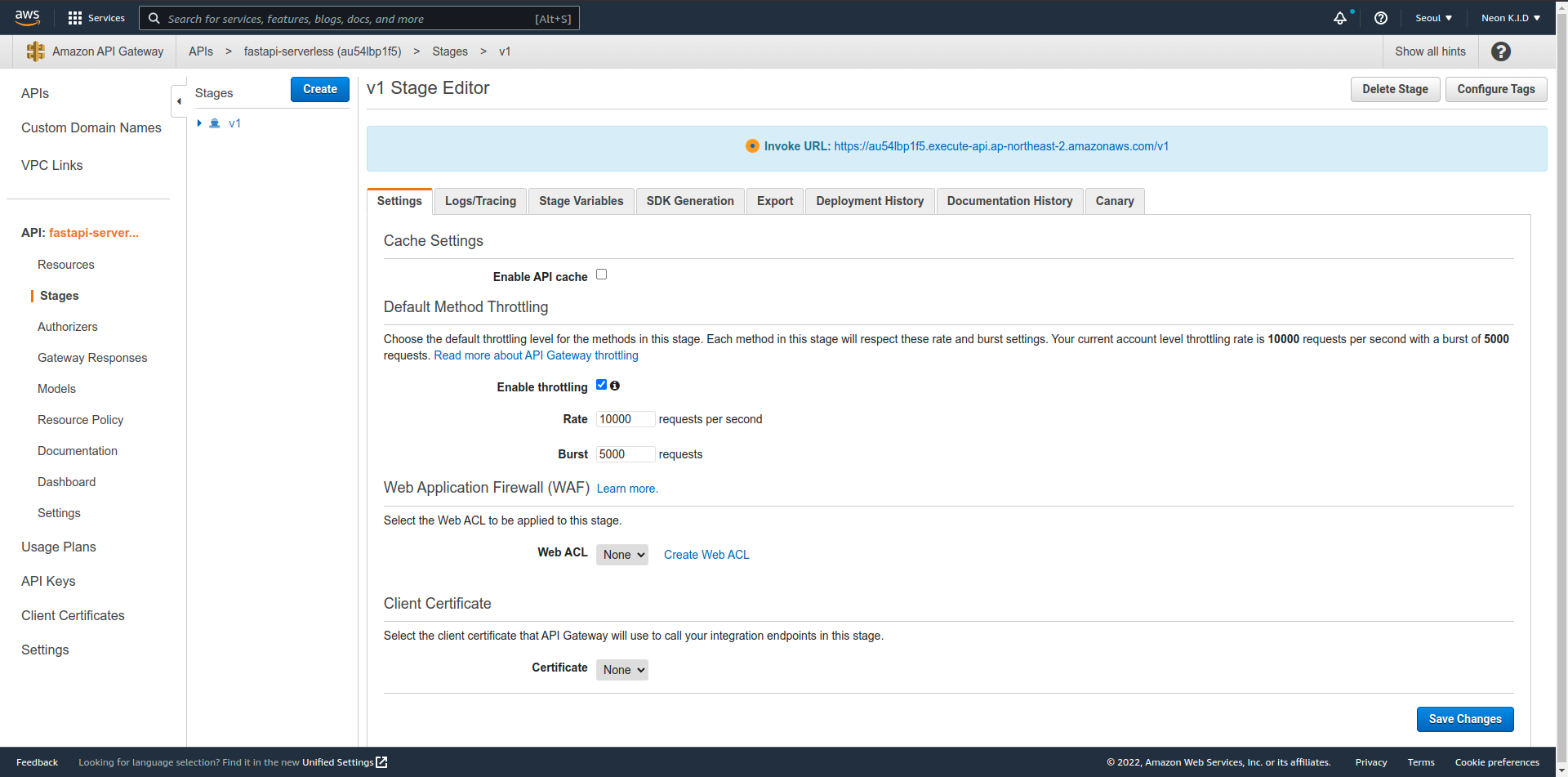This screenshot has height=777, width=1568.
Task: Click Save Changes
Action: (x=1465, y=719)
